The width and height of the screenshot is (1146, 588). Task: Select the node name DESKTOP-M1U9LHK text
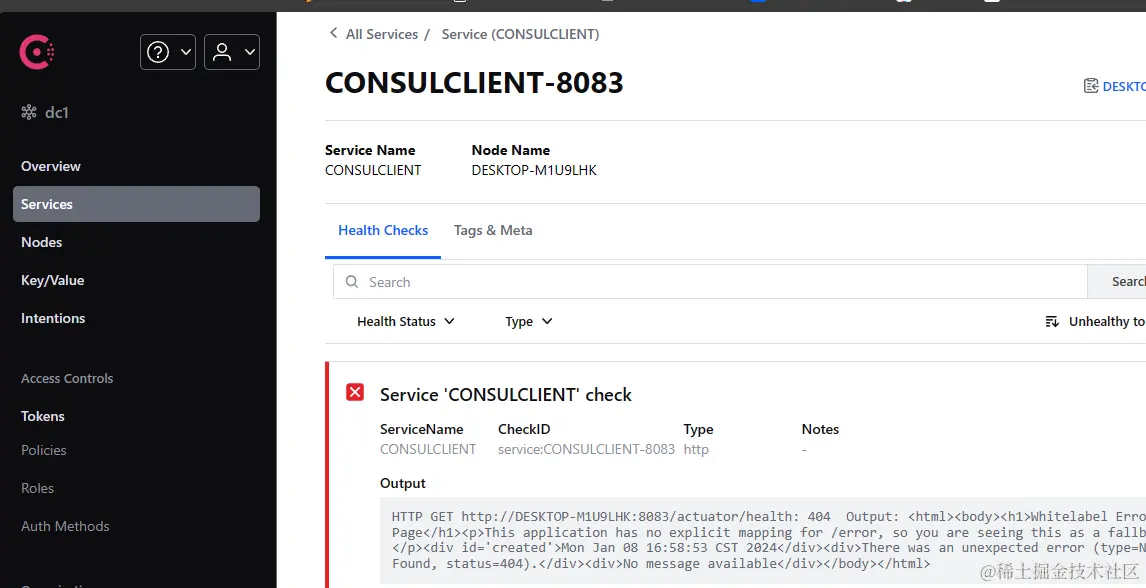(x=534, y=170)
